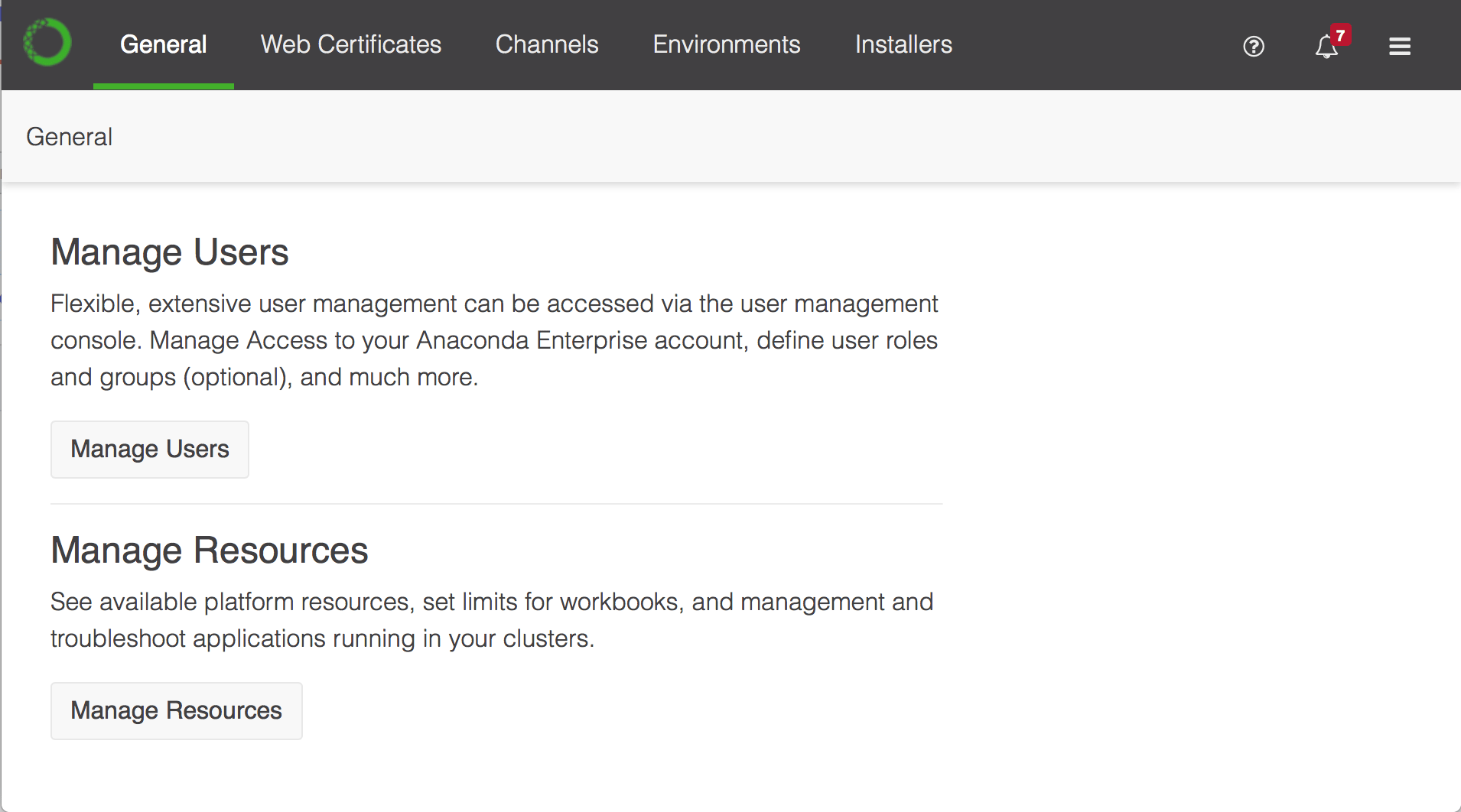1461x812 pixels.
Task: Click the Manage Users section heading
Action: click(170, 252)
